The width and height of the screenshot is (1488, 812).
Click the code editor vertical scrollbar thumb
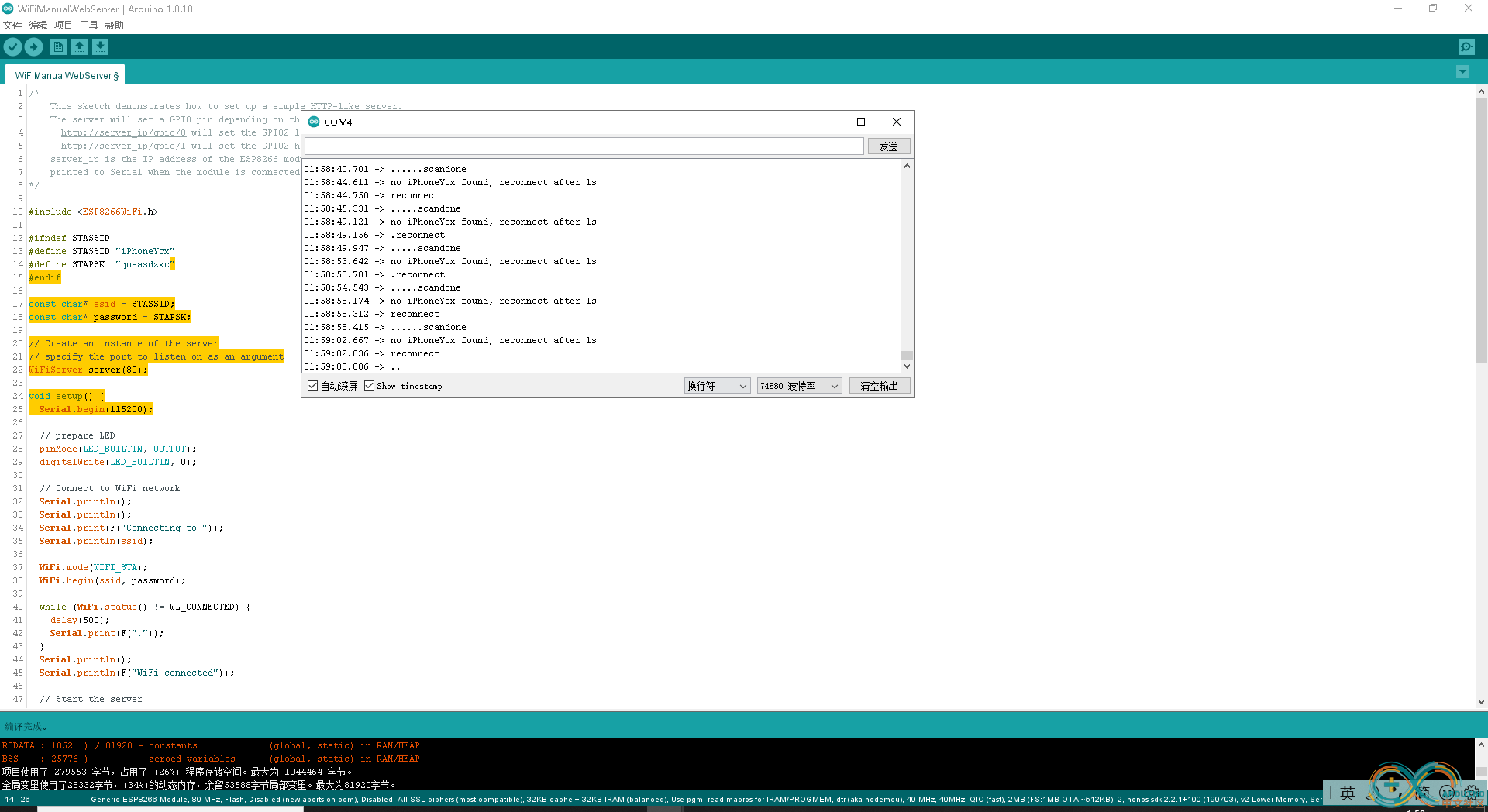pos(1481,231)
